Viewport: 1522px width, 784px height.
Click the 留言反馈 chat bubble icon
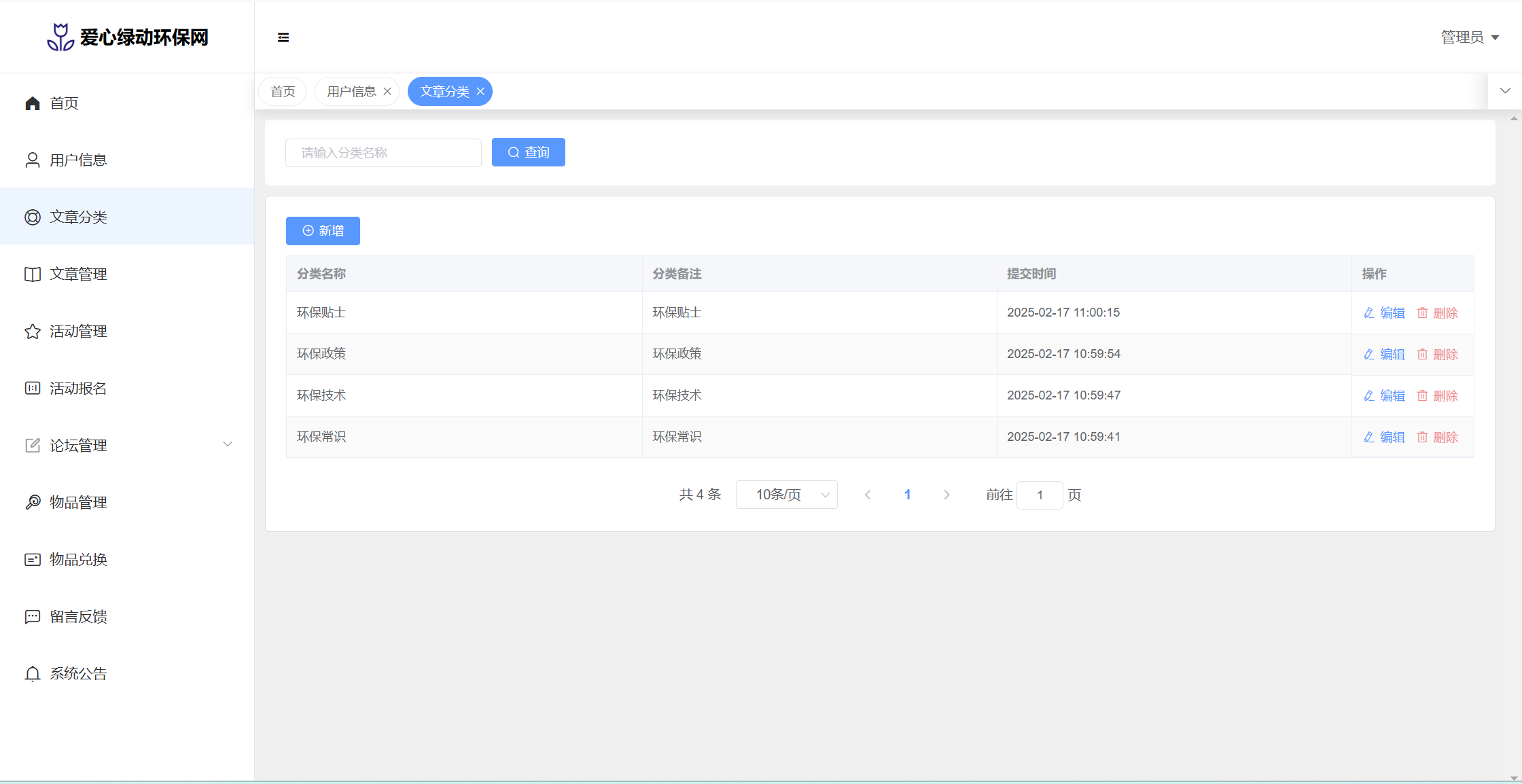33,617
